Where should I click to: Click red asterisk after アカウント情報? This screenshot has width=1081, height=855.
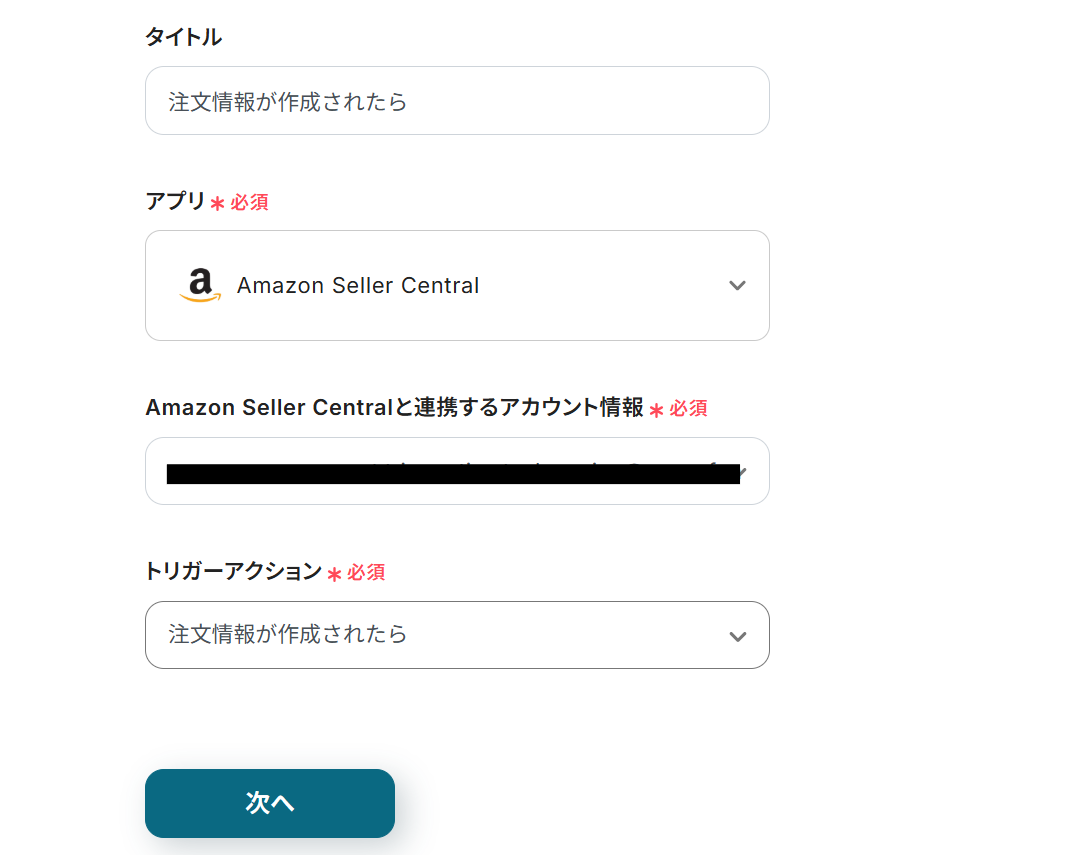coord(656,409)
